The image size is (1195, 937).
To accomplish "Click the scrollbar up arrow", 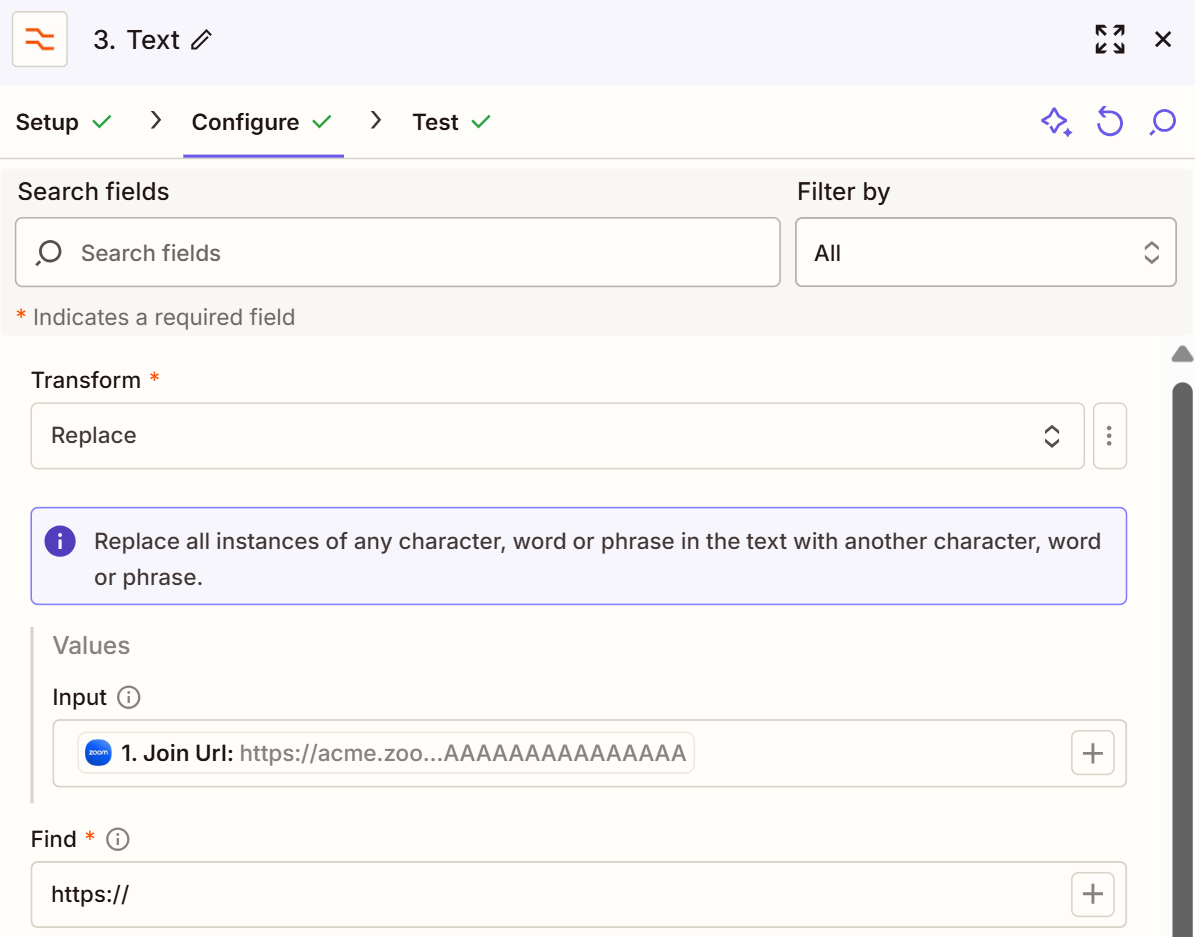I will point(1182,354).
